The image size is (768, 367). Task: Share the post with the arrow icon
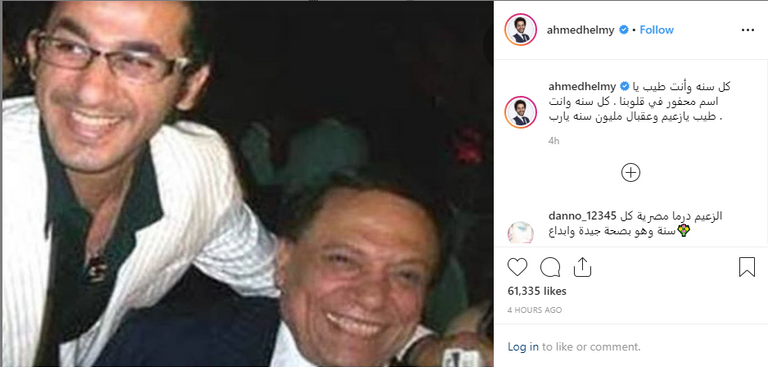coord(582,268)
